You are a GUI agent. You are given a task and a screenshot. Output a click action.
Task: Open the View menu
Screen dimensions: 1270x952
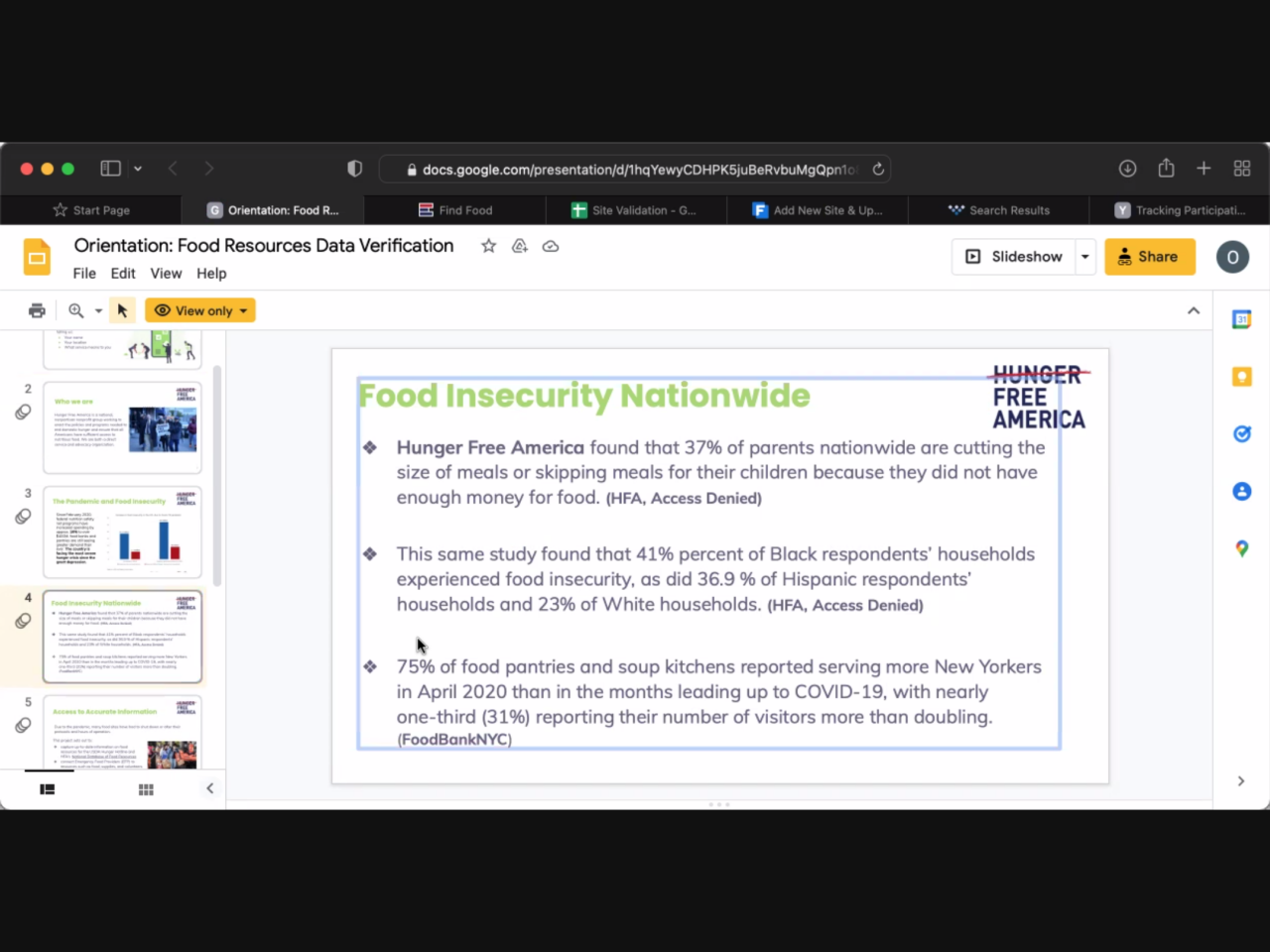pos(166,274)
